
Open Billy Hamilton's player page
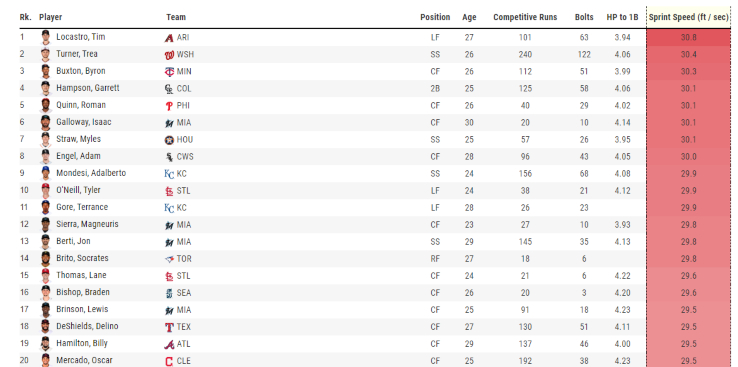[82, 343]
